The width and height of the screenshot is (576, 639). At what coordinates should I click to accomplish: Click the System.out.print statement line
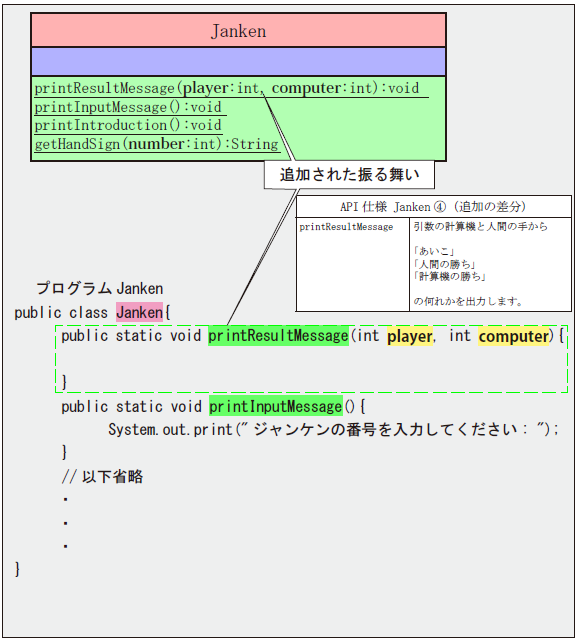click(333, 430)
